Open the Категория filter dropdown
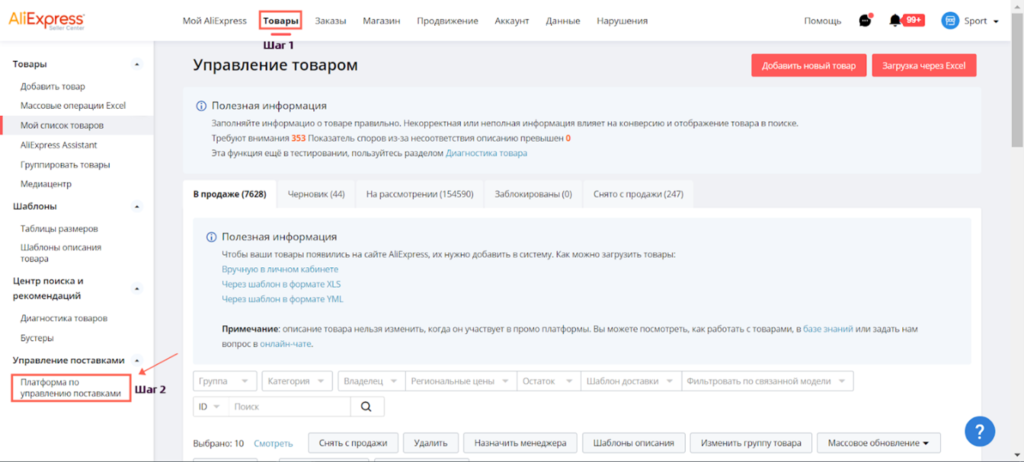This screenshot has height=462, width=1024. (x=297, y=382)
